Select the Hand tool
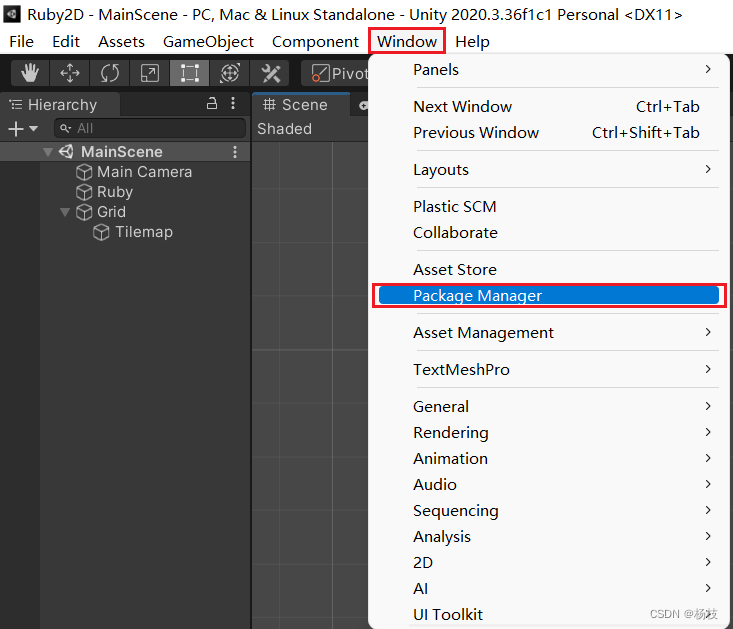The height and width of the screenshot is (629, 733). pos(30,73)
